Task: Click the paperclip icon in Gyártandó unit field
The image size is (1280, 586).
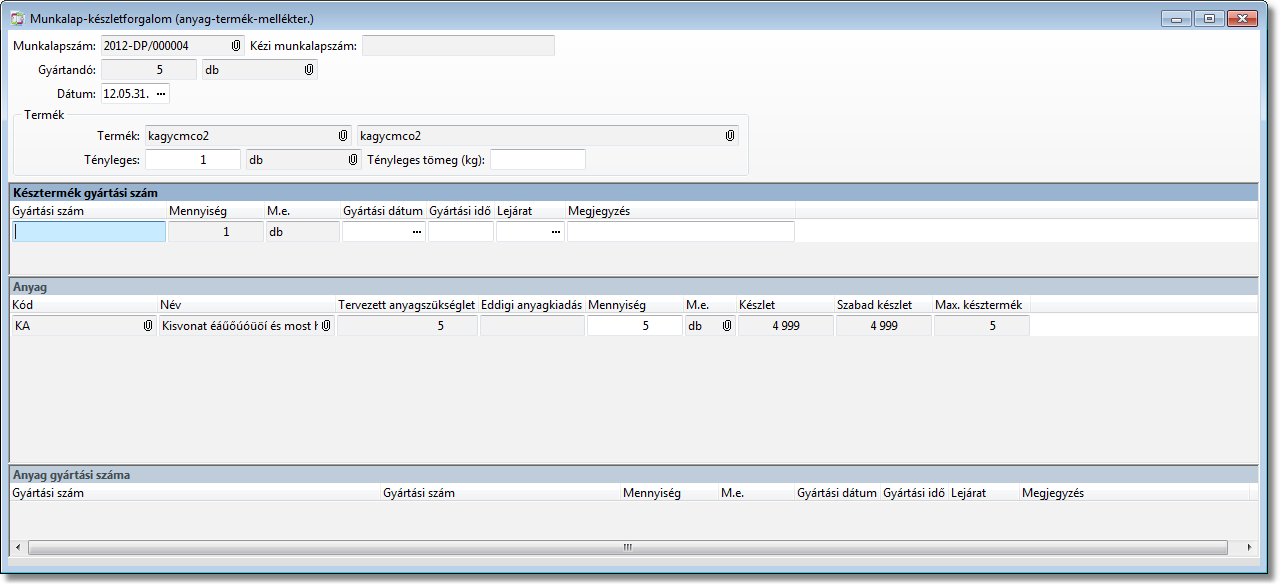Action: (x=309, y=70)
